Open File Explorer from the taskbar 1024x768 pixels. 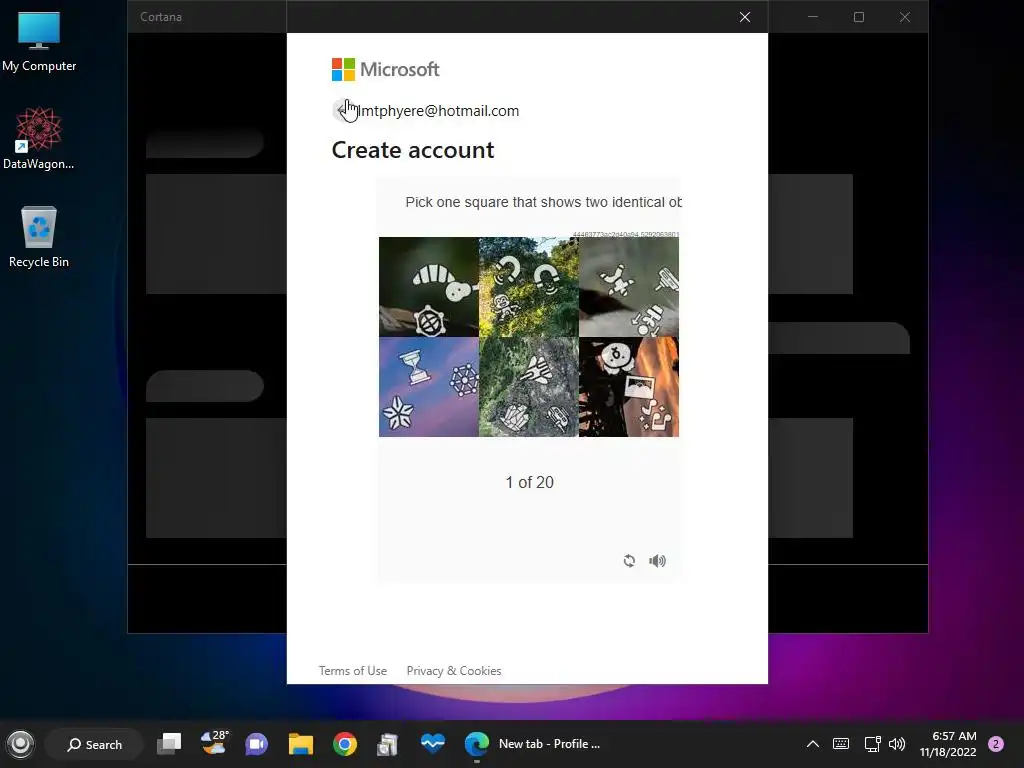[301, 744]
